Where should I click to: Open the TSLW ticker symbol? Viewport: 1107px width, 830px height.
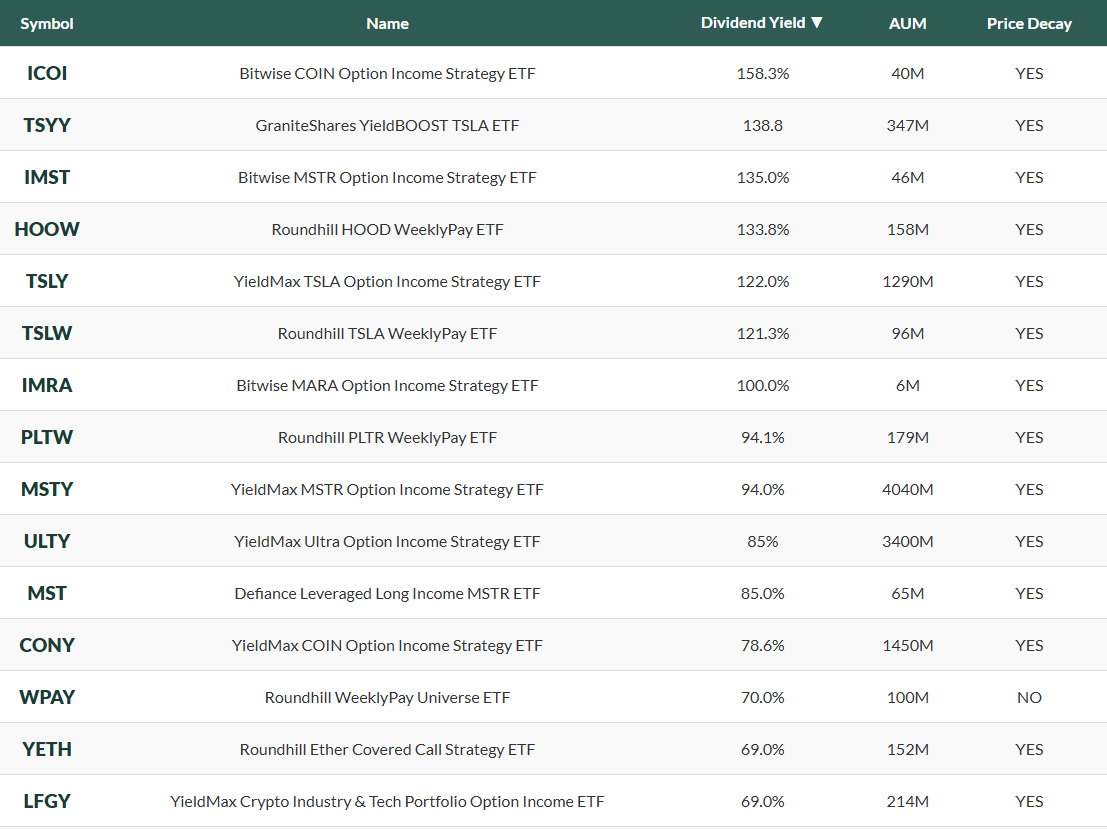point(47,333)
